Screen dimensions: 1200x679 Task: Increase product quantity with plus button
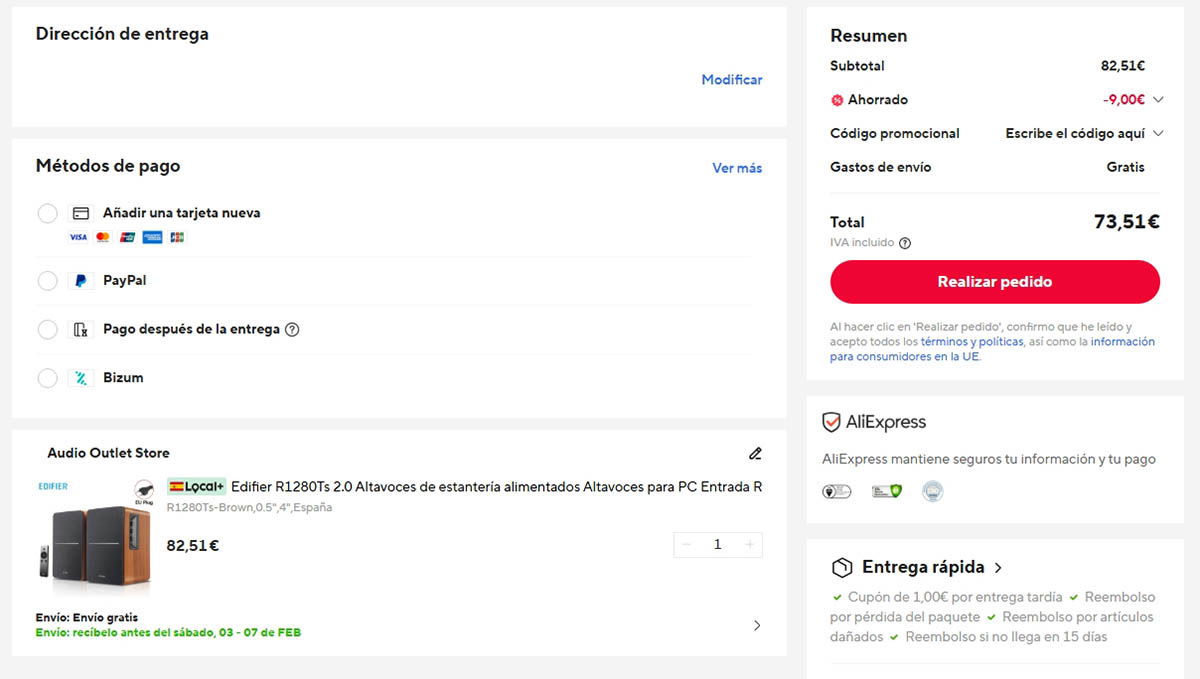[749, 544]
